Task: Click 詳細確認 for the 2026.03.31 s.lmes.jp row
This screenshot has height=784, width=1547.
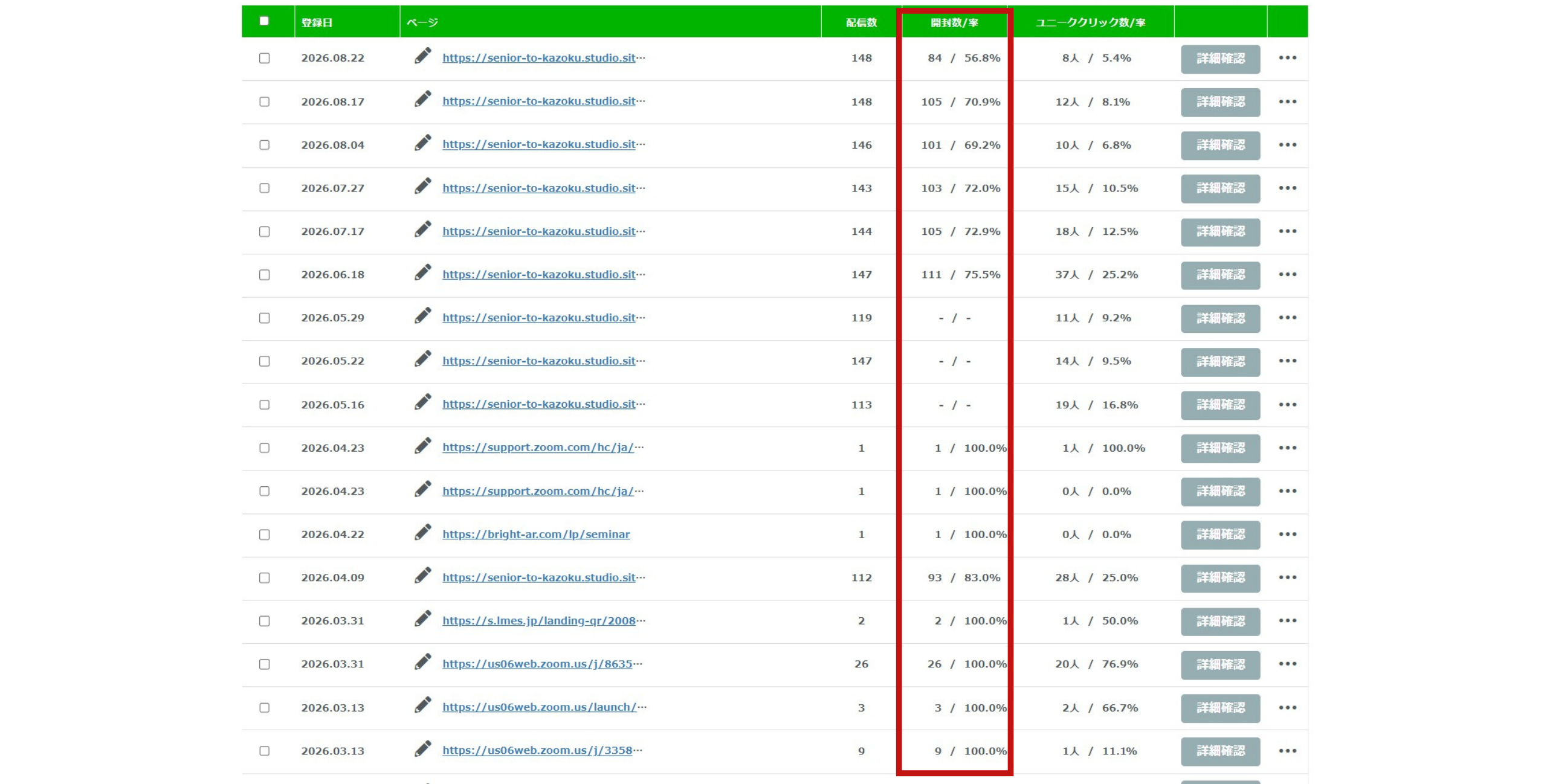Action: 1220,622
